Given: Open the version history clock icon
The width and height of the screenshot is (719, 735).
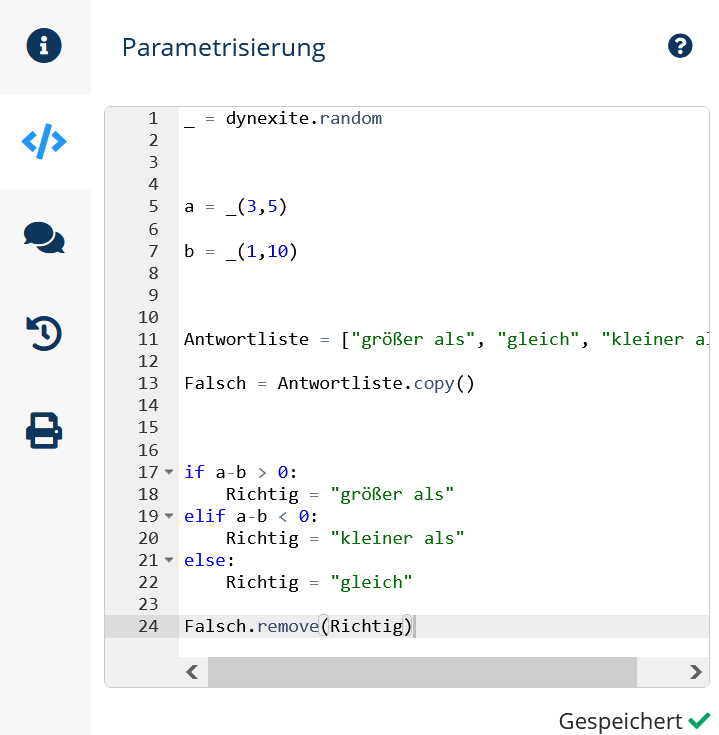Looking at the screenshot, I should click(44, 334).
